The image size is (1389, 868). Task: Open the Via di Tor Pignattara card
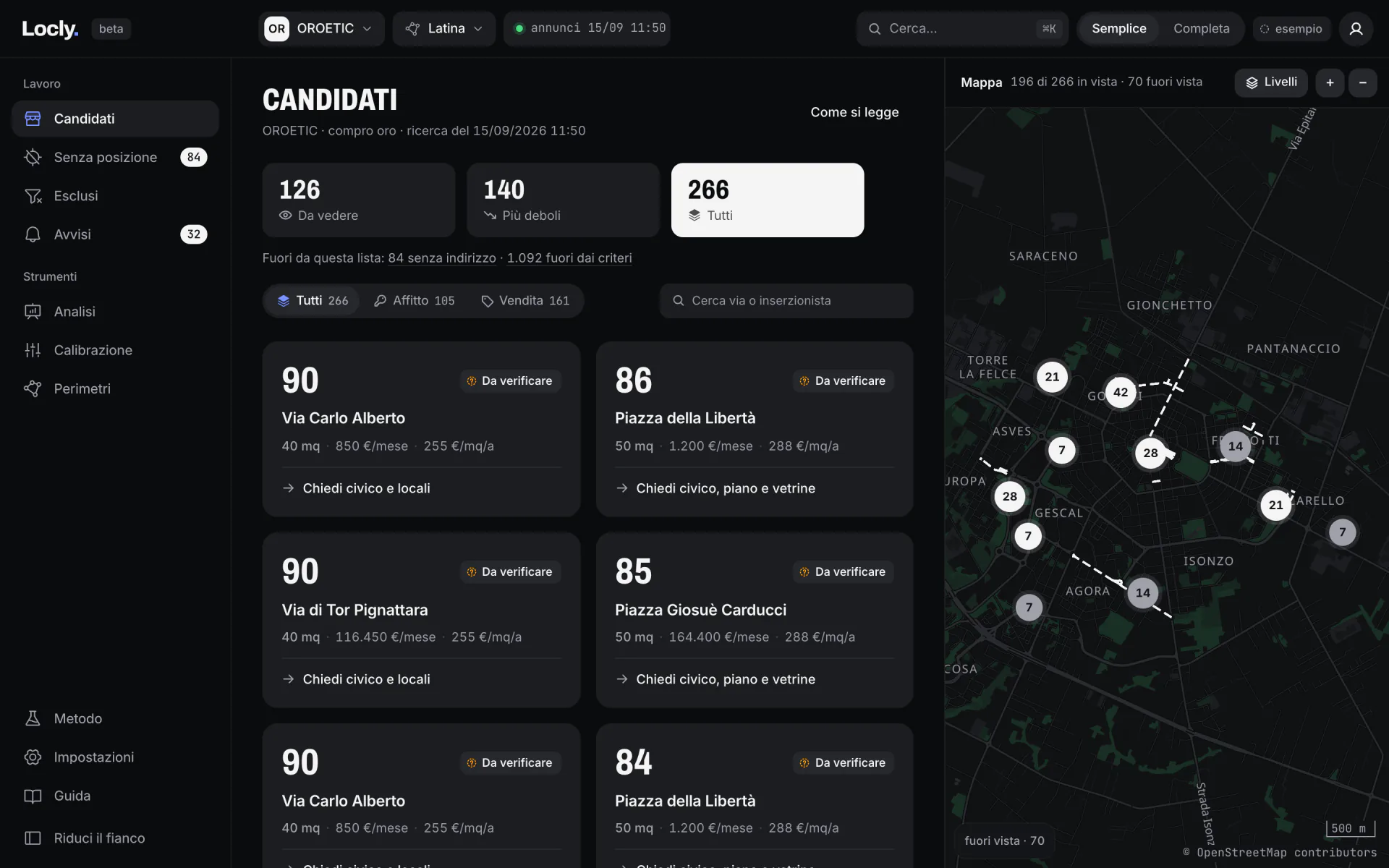pyautogui.click(x=421, y=621)
